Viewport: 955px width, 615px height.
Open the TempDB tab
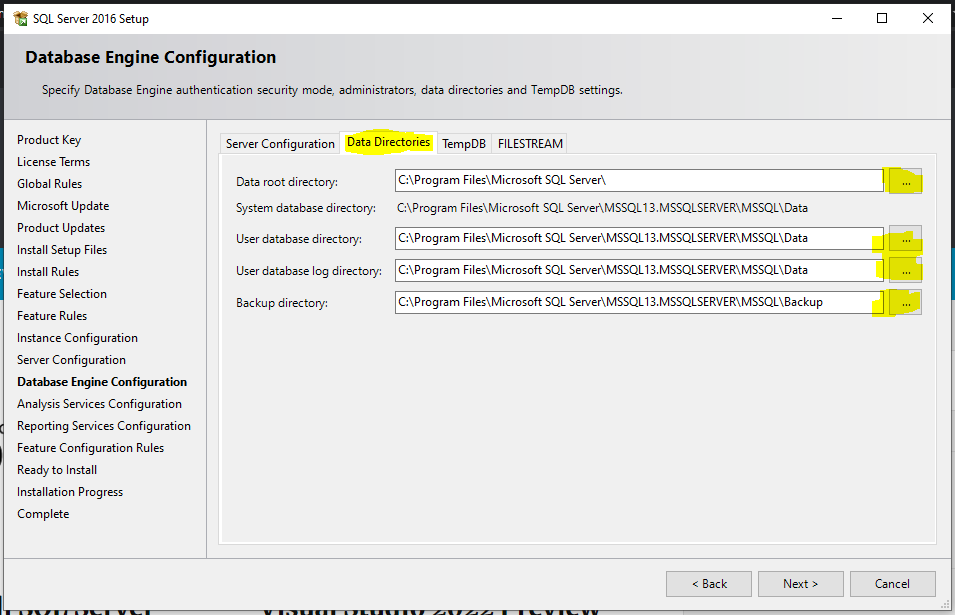[464, 144]
